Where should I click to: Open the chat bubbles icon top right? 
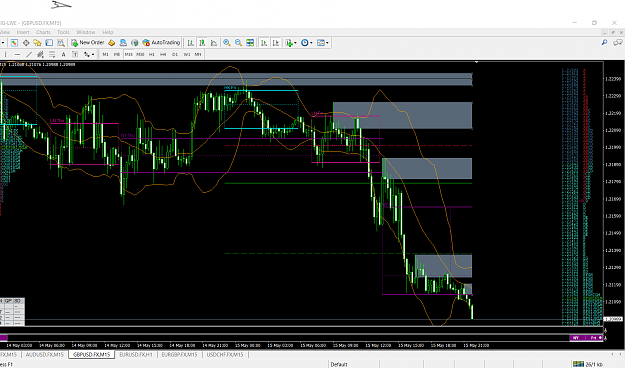pos(617,43)
